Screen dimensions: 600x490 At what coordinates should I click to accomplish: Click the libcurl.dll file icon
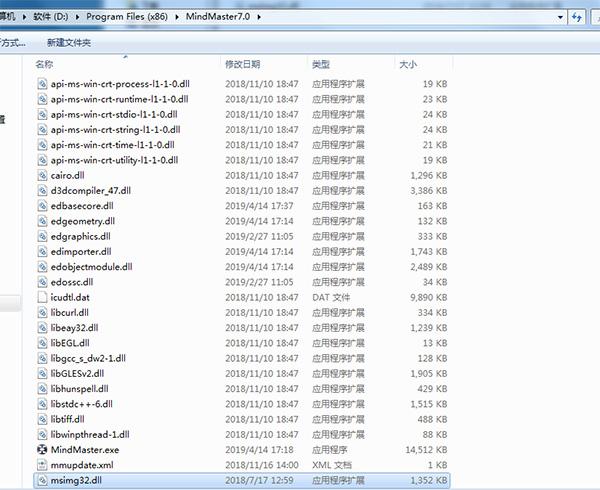coord(42,313)
